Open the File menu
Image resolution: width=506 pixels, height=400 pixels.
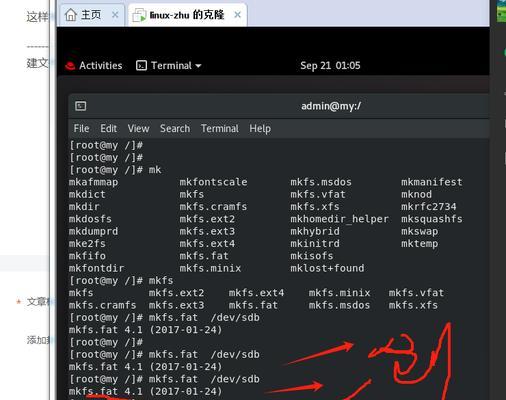[81, 128]
